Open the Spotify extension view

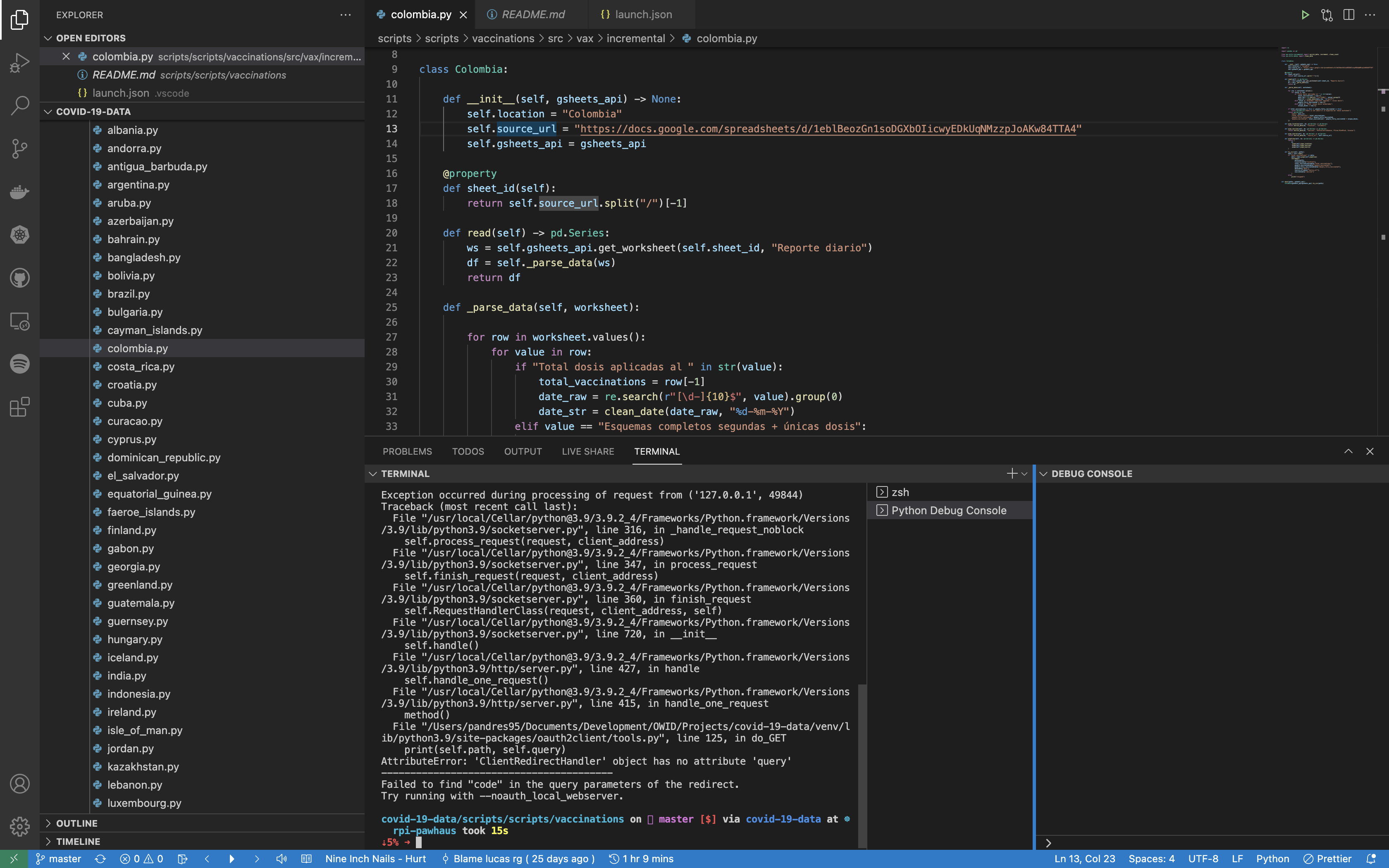click(x=19, y=364)
